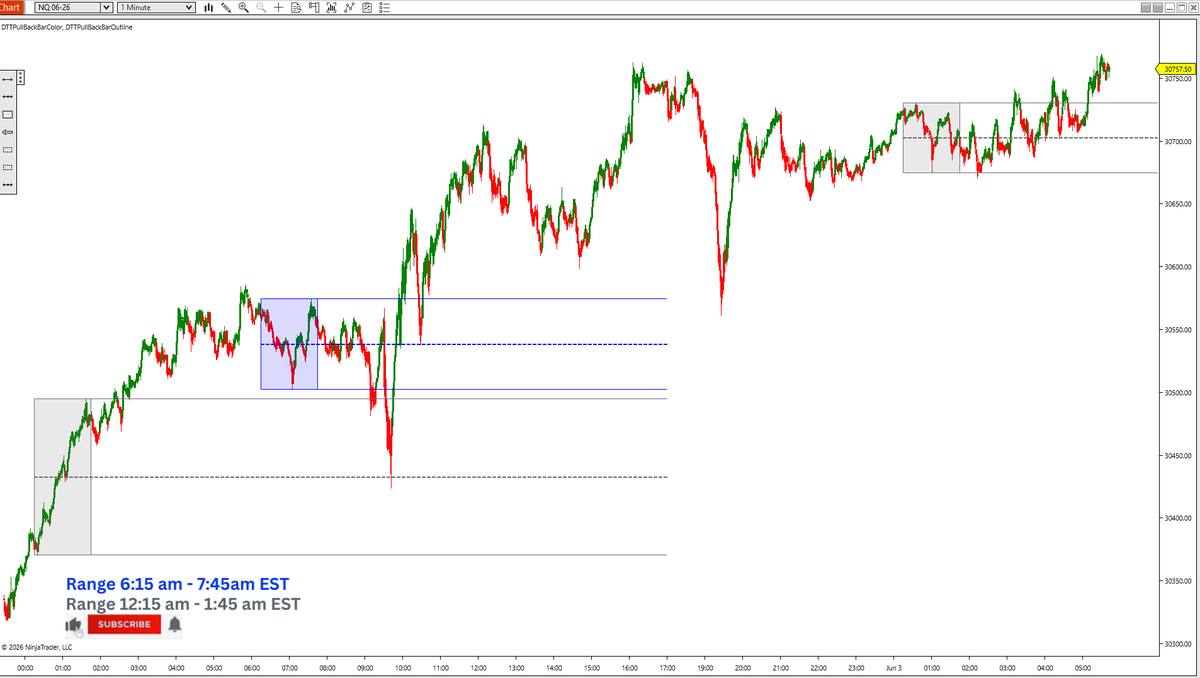Click the yellow 30757.50 price marker
Image resolution: width=1200 pixels, height=678 pixels.
1176,68
